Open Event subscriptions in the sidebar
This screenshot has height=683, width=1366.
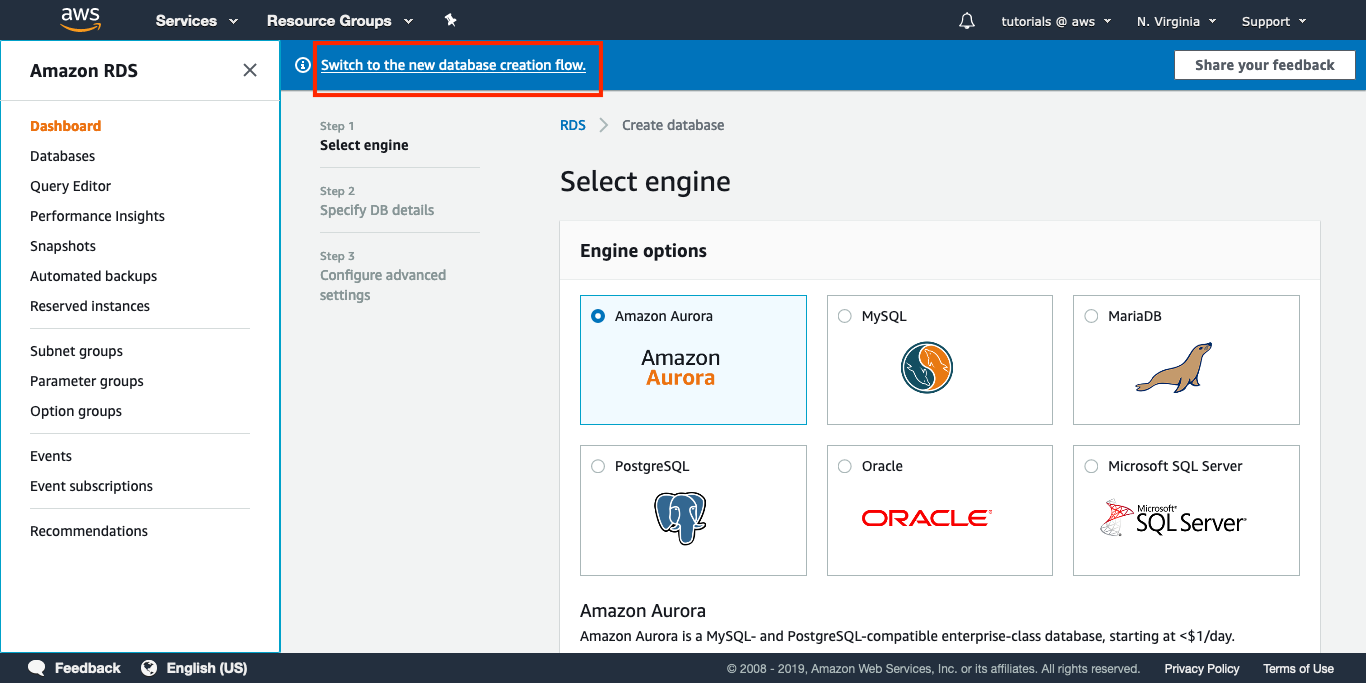(92, 486)
